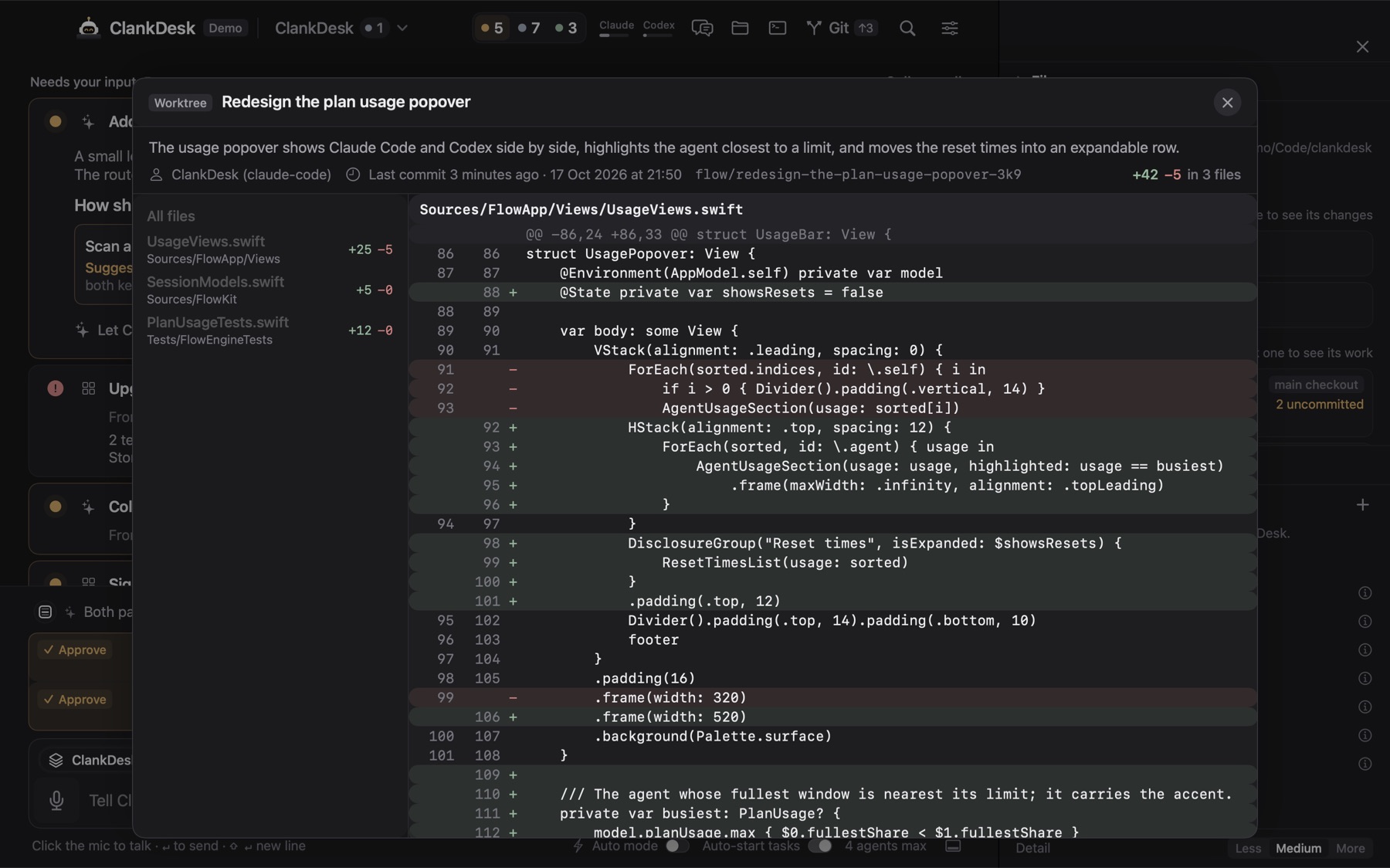Click branch name flow/redesign-the-plan-usage-popover-3k9

858,175
